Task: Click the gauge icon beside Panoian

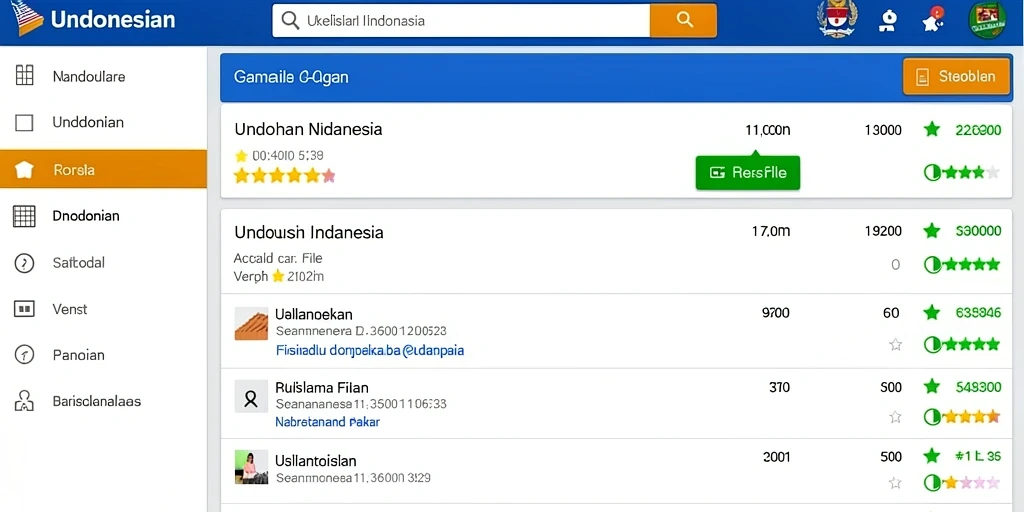Action: click(x=24, y=355)
